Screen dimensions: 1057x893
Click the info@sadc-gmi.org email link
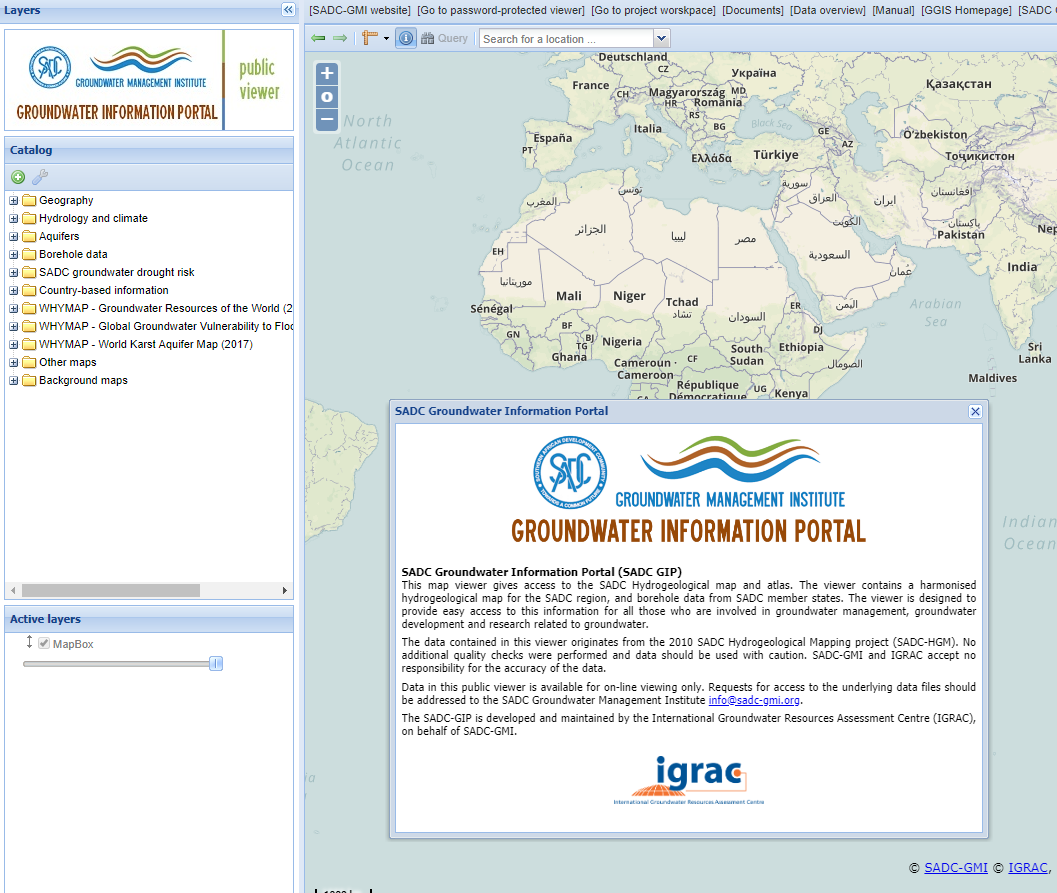(754, 700)
